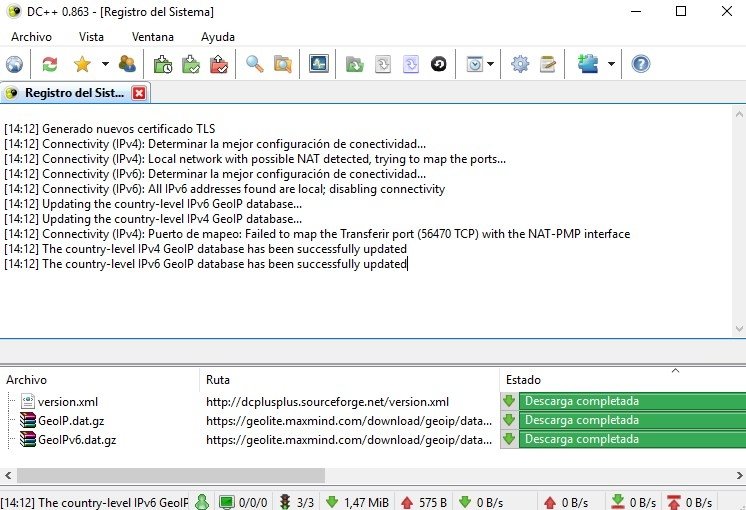
Task: Click the transfers scrollbar right arrow
Action: pos(739,475)
